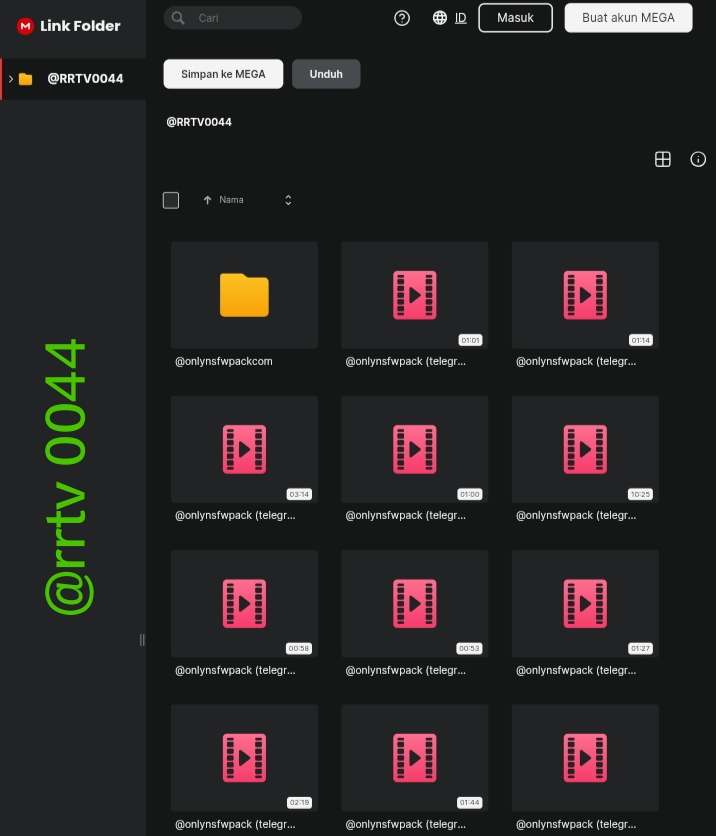Toggle the select all checkbox
716x836 pixels.
171,200
